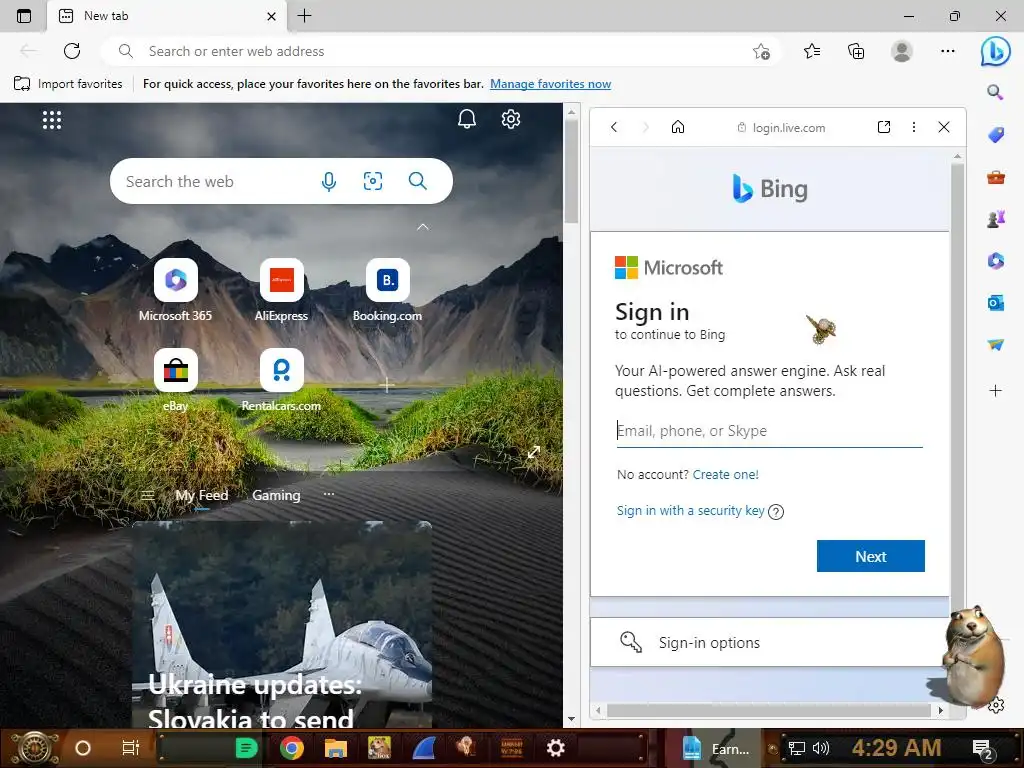
Task: Switch to the Gaming feed tab
Action: (276, 495)
